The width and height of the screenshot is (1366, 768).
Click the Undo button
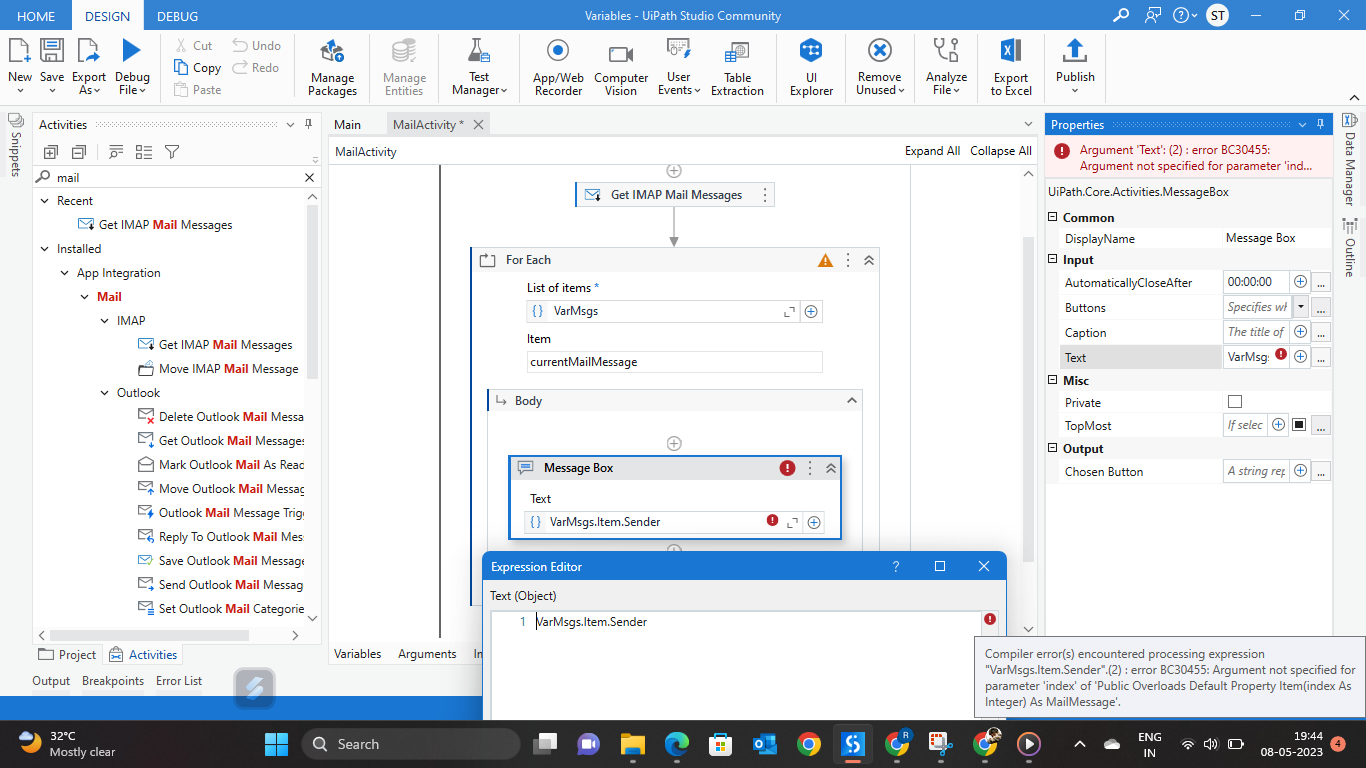257,45
